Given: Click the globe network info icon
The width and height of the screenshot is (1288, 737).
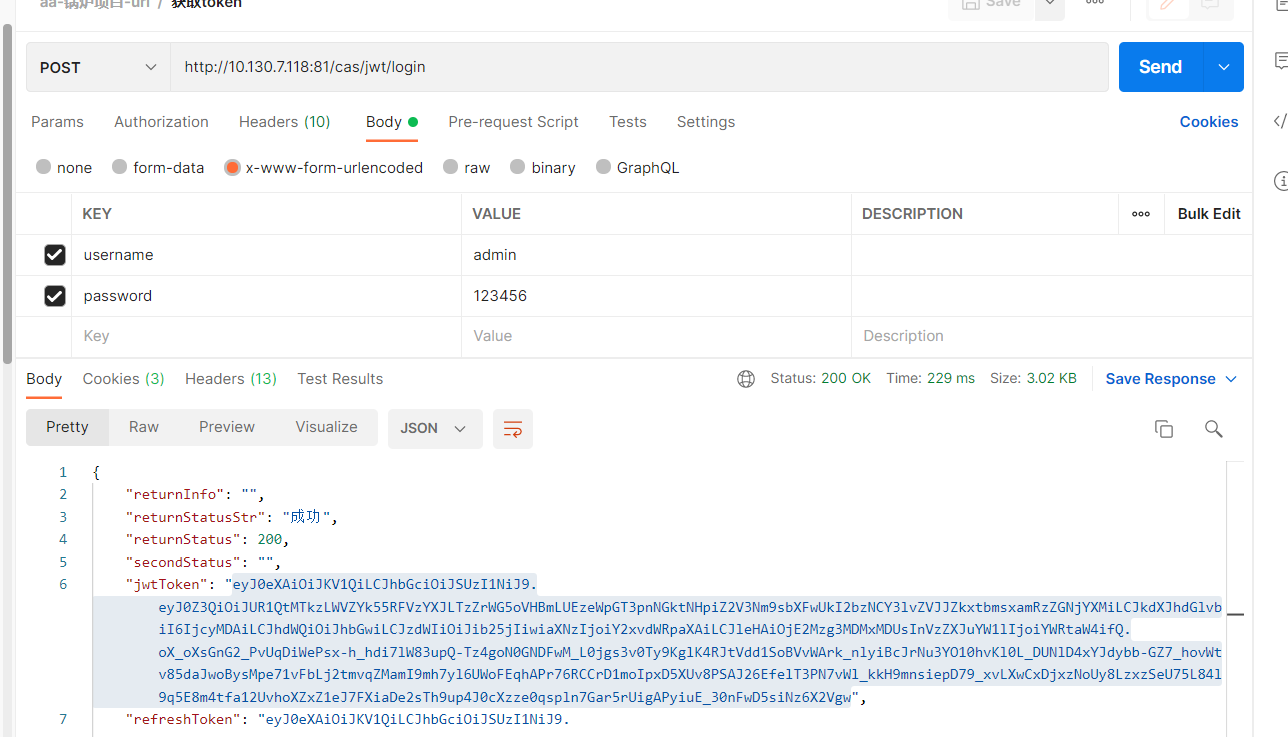Looking at the screenshot, I should point(745,379).
